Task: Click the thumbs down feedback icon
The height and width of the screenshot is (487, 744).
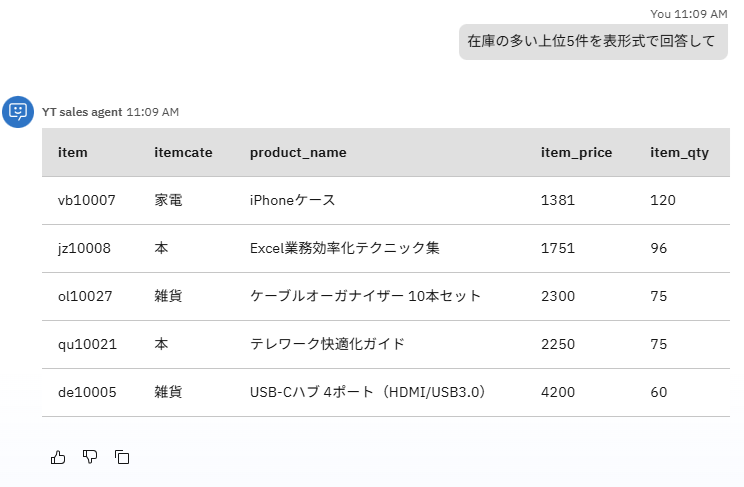Action: pyautogui.click(x=90, y=457)
